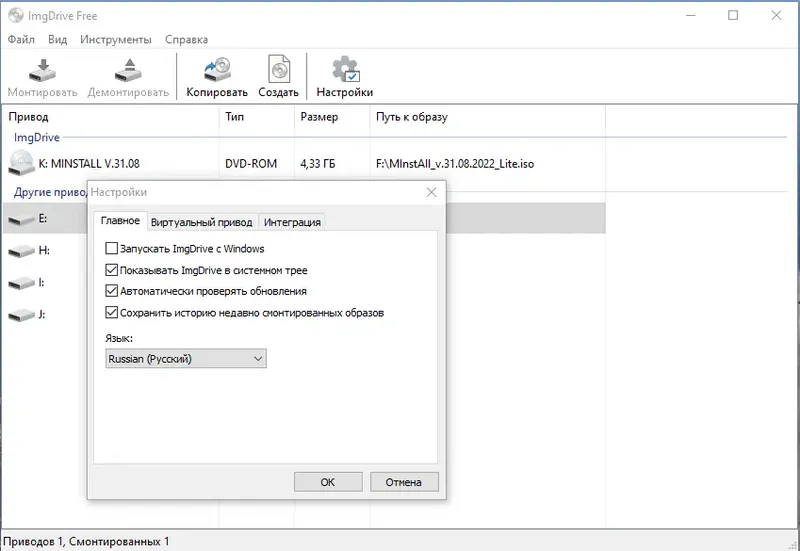Click the Демонтировать eject icon

128,70
